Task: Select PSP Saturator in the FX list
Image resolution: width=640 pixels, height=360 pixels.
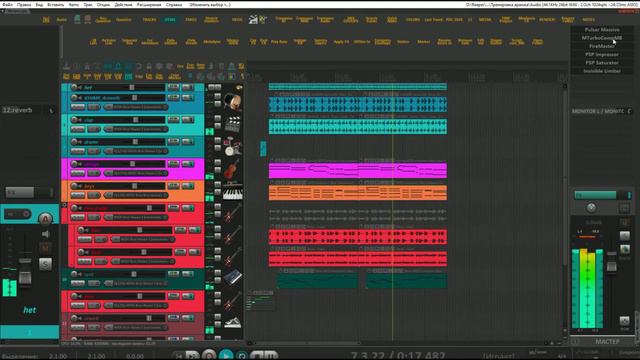Action: point(602,62)
